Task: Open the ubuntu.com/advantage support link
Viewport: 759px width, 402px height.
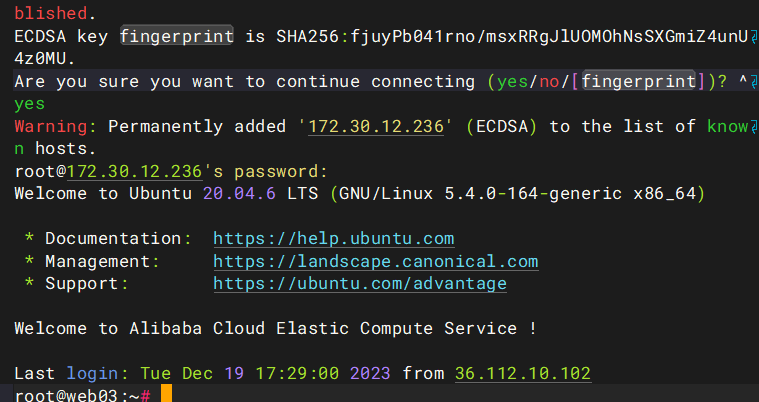Action: pyautogui.click(x=360, y=284)
